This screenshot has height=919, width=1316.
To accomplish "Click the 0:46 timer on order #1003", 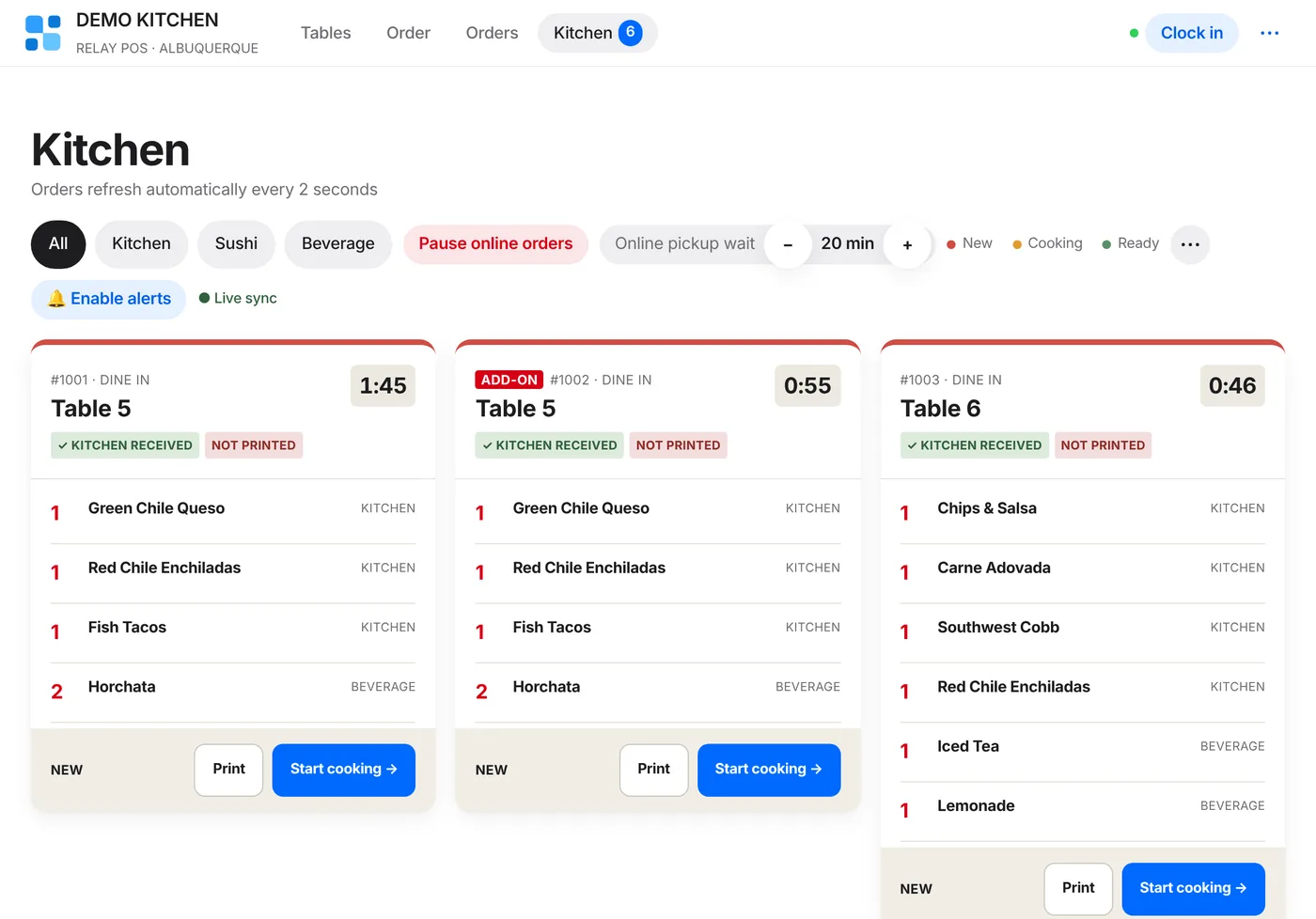I will point(1232,386).
